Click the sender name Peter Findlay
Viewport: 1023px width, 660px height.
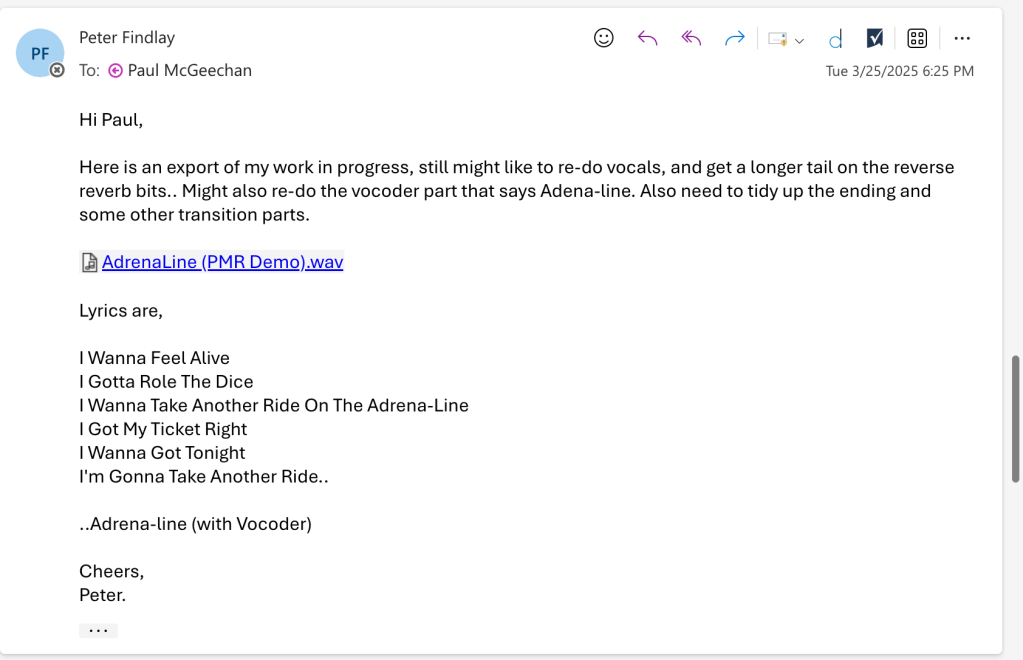tap(127, 38)
